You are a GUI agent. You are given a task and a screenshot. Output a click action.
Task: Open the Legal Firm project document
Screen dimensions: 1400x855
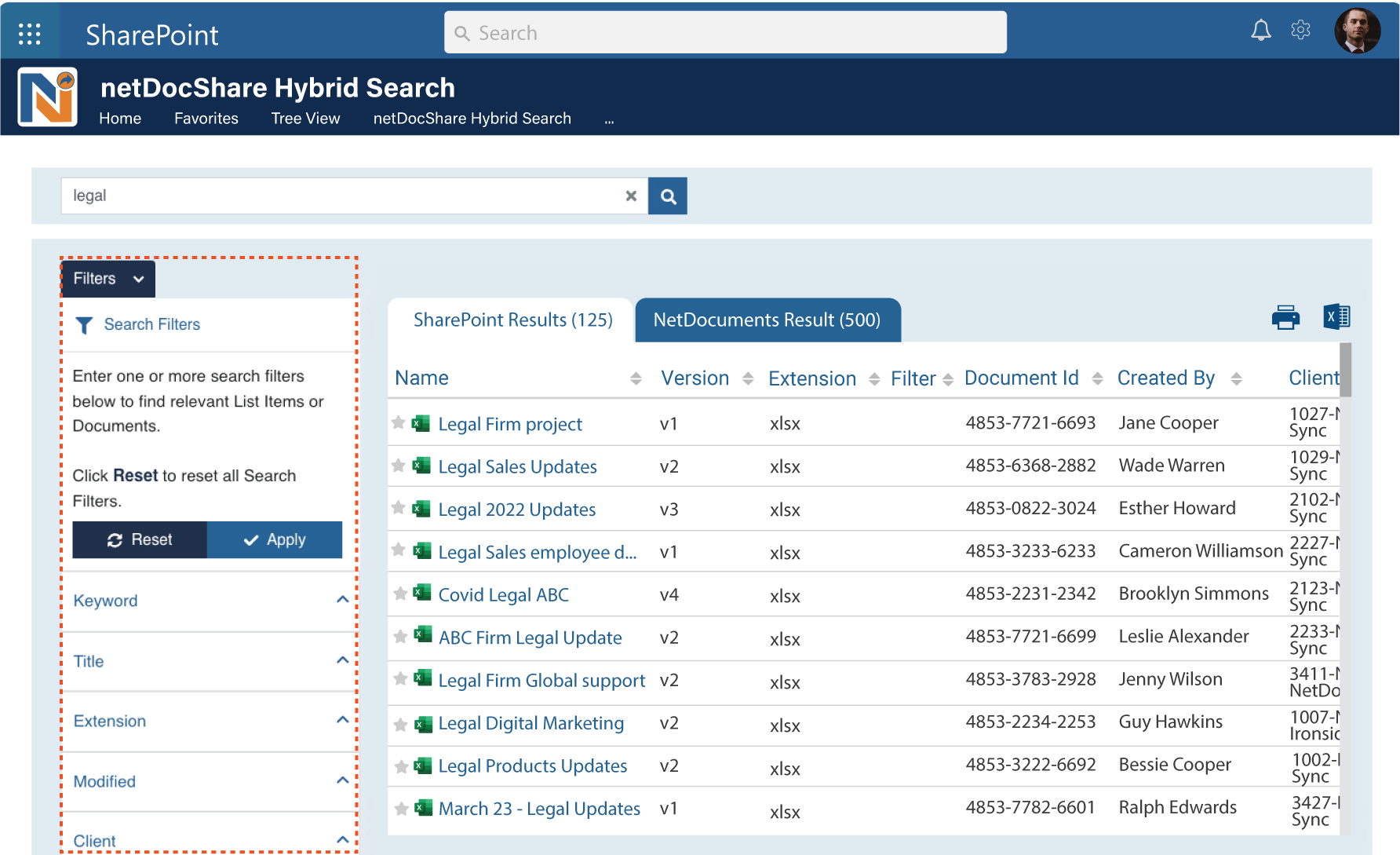click(x=510, y=425)
